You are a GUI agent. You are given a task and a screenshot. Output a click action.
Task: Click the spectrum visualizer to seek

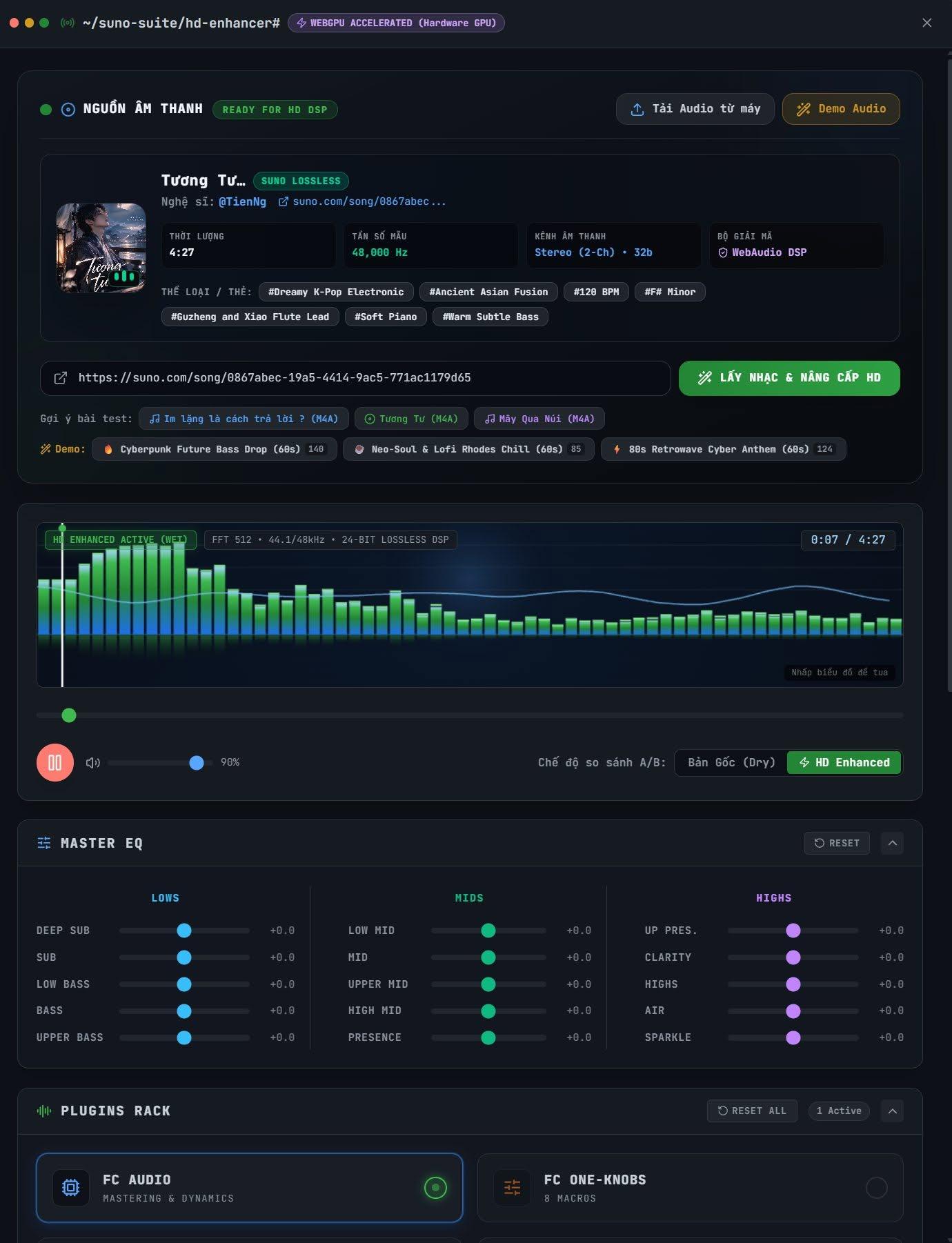(470, 605)
